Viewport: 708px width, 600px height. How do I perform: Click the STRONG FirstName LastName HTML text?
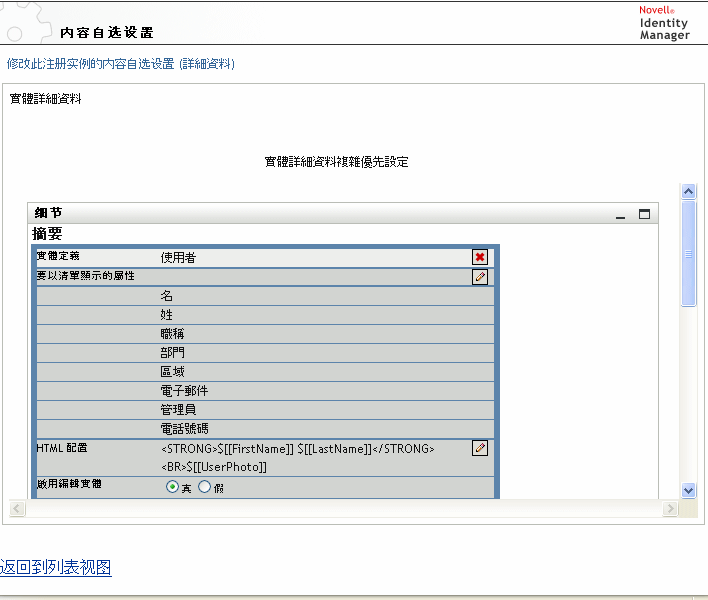point(298,449)
